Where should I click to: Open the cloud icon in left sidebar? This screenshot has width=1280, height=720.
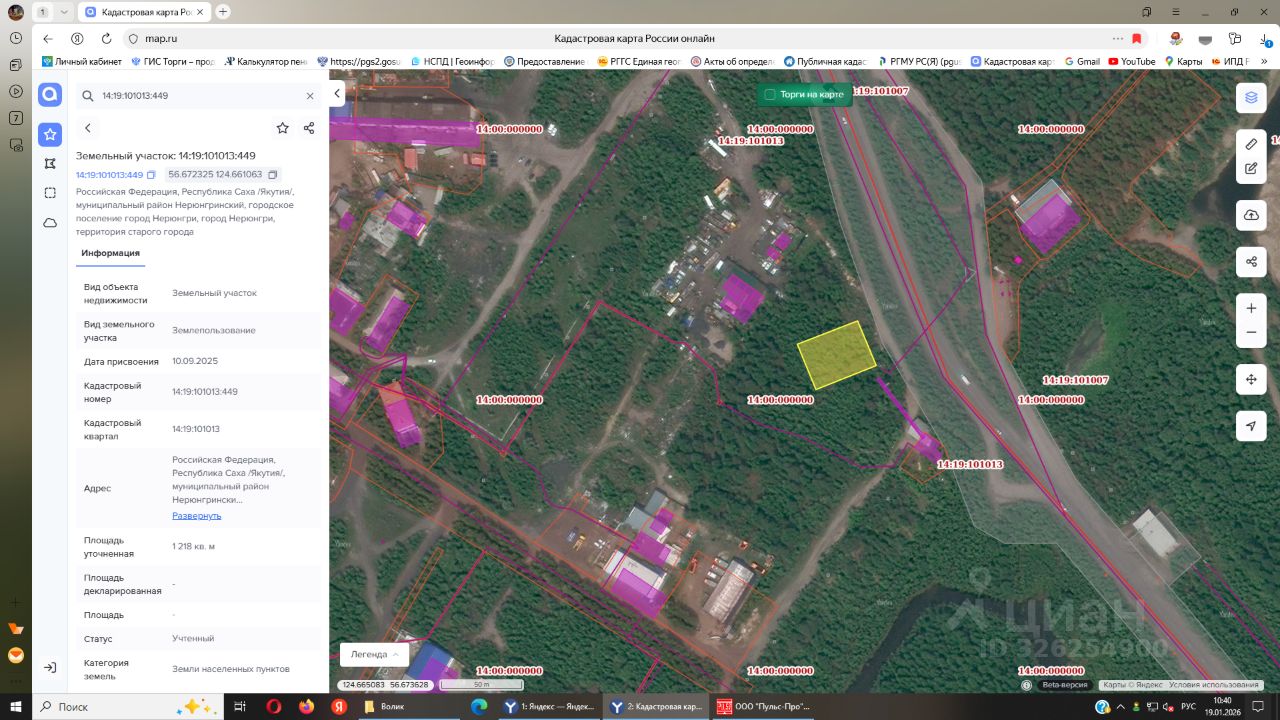pos(50,222)
